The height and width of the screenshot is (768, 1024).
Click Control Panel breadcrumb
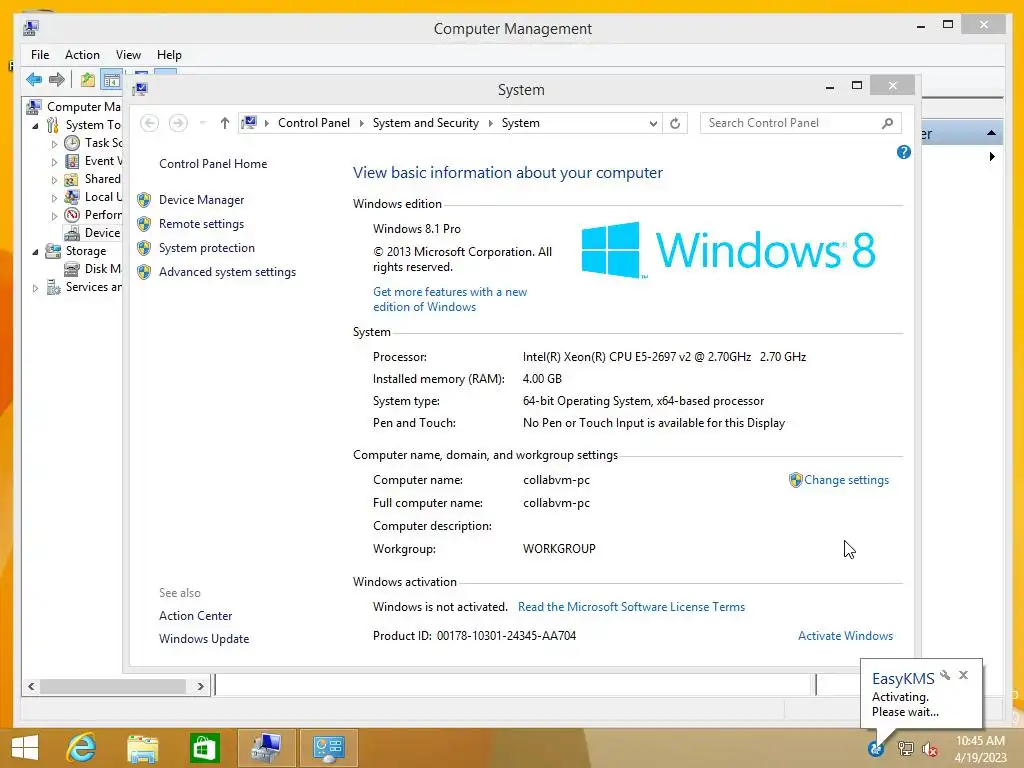(313, 123)
